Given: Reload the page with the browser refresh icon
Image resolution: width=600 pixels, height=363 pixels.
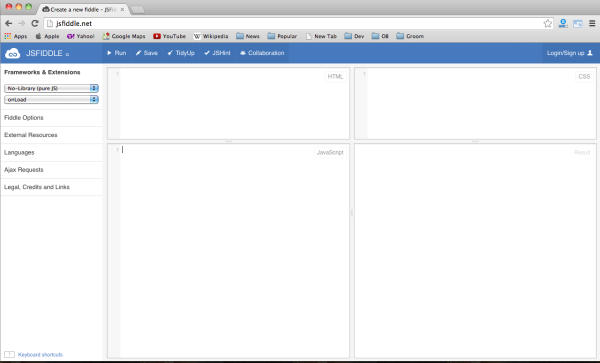Looking at the screenshot, I should click(x=35, y=23).
